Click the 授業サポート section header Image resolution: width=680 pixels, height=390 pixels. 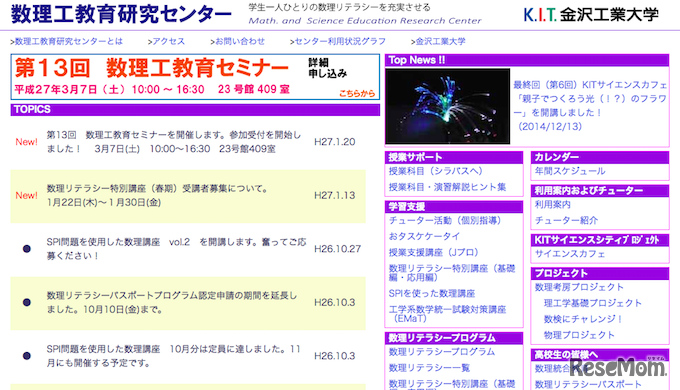(x=454, y=157)
